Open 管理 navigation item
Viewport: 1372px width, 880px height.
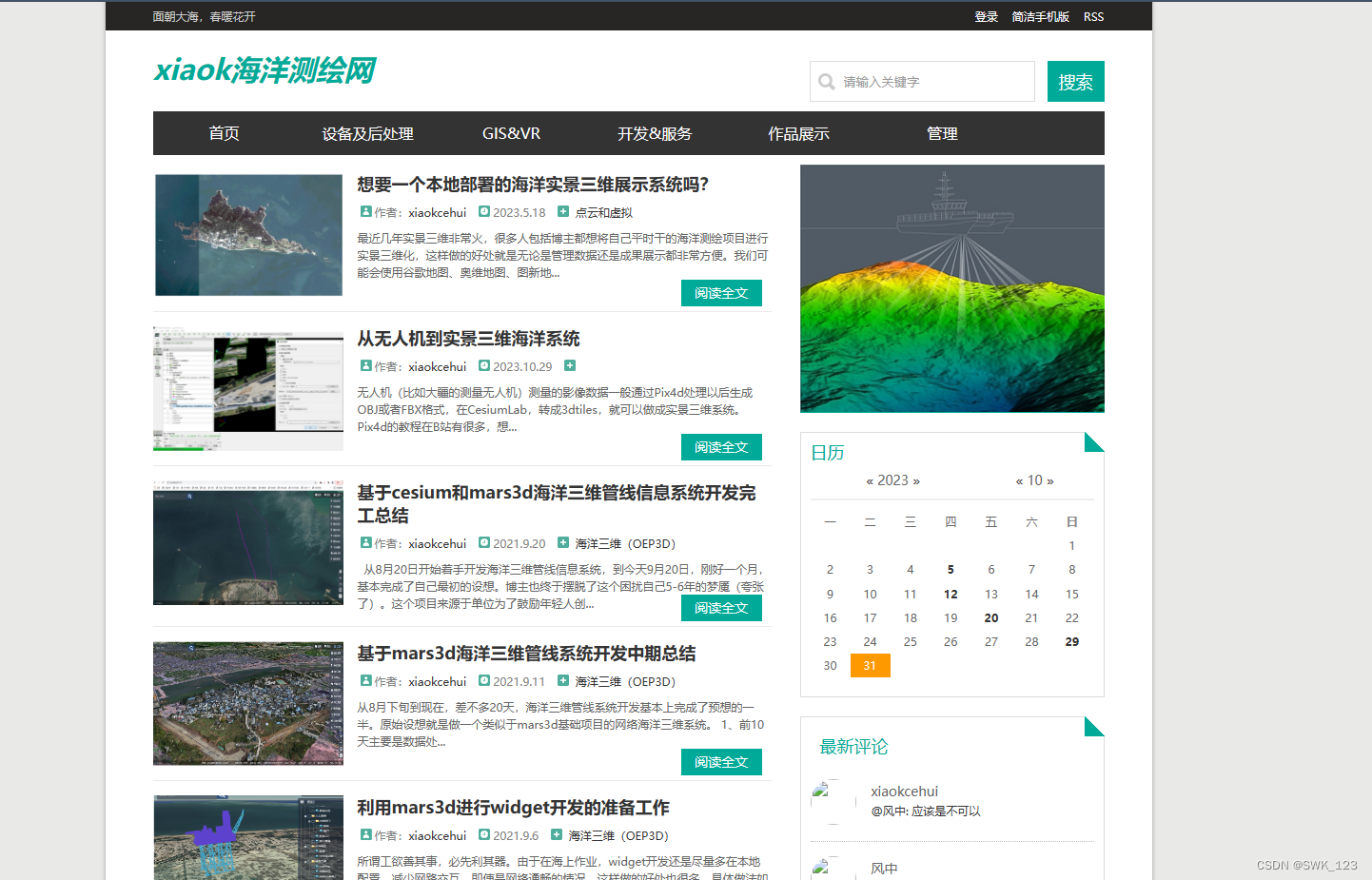[943, 134]
